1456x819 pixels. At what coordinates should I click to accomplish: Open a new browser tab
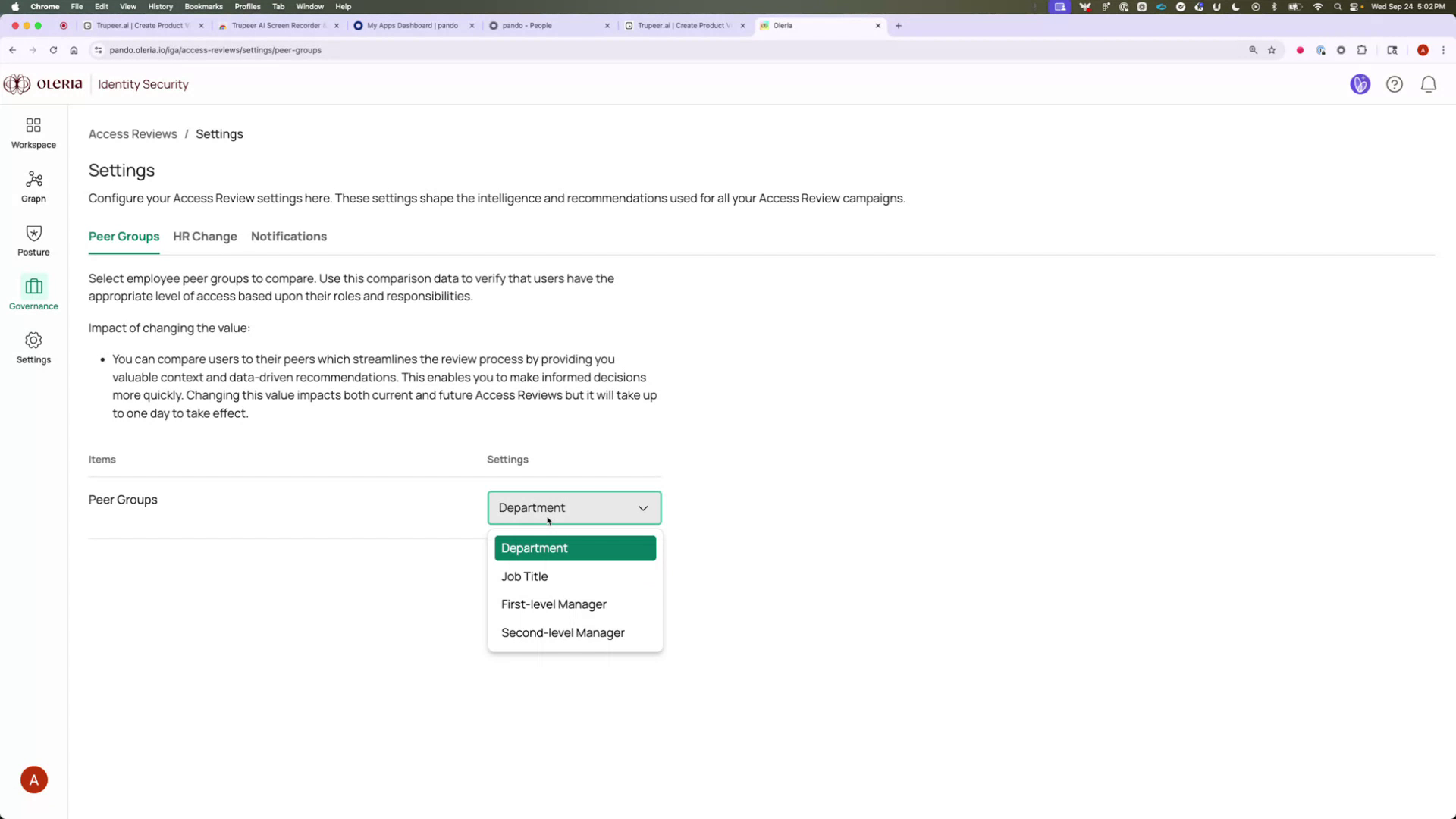898,25
